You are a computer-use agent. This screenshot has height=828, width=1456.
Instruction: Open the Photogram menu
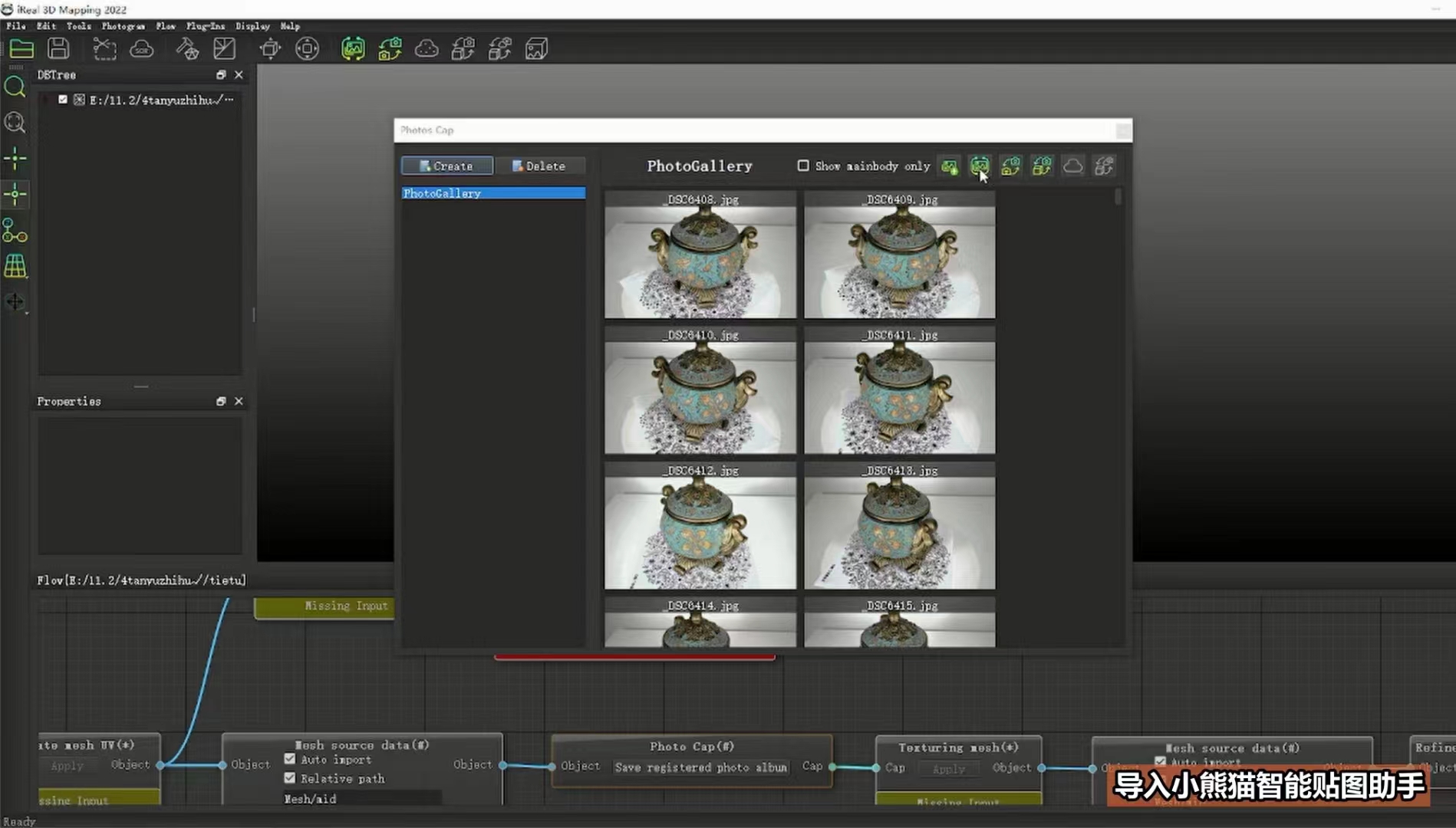tap(123, 26)
